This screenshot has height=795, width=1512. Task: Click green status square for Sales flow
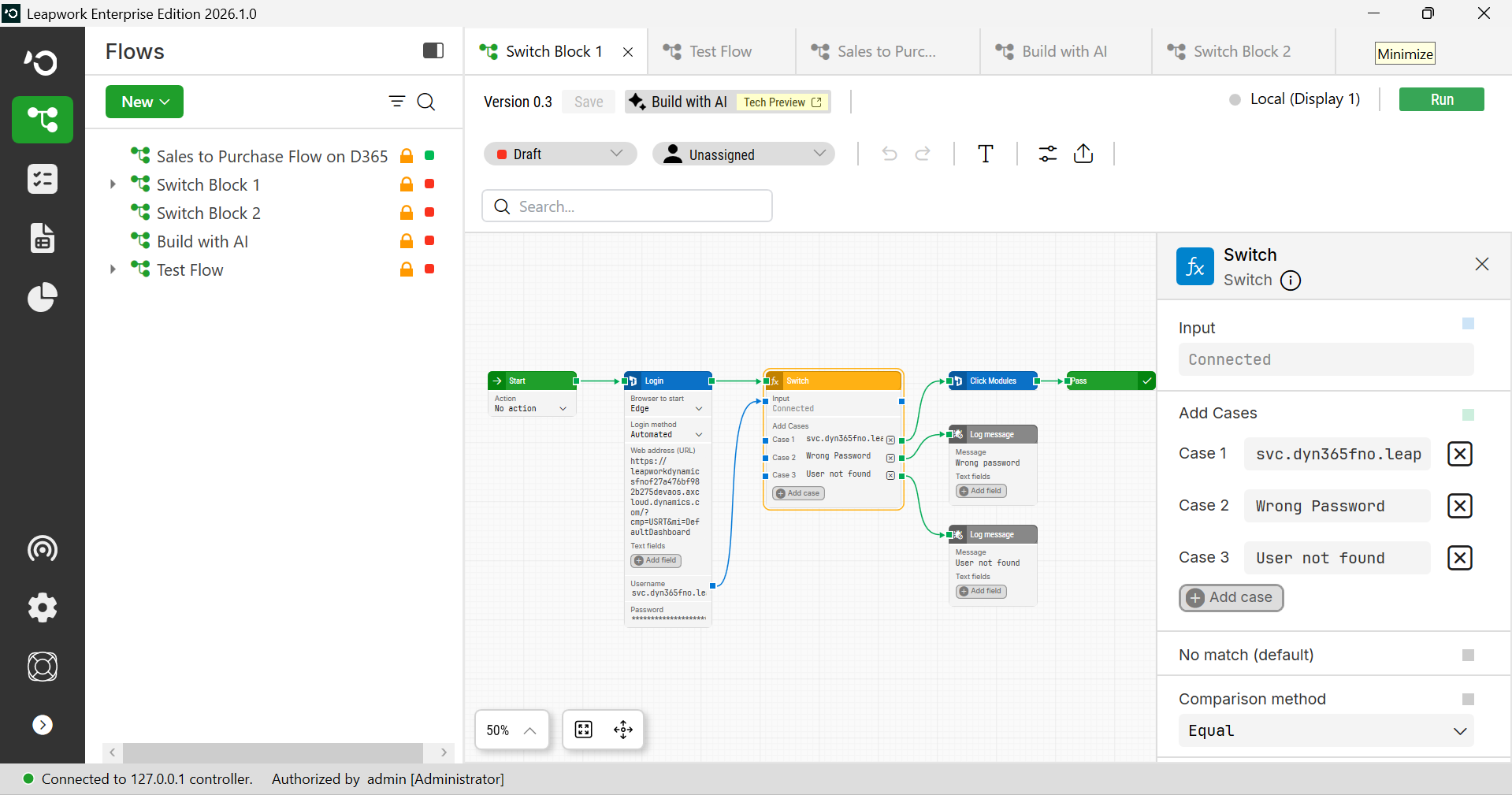click(429, 155)
